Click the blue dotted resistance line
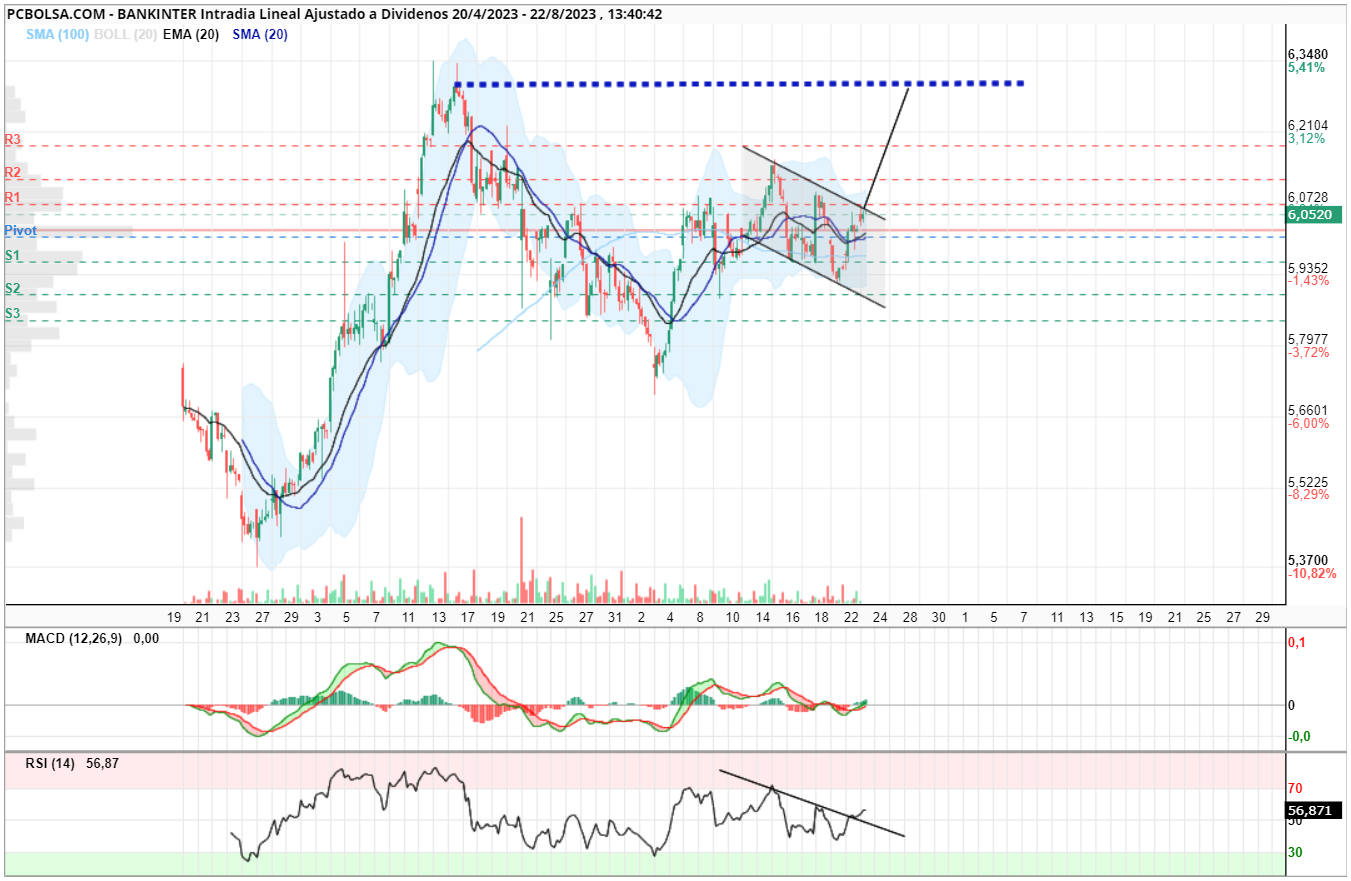The image size is (1351, 881). 739,83
